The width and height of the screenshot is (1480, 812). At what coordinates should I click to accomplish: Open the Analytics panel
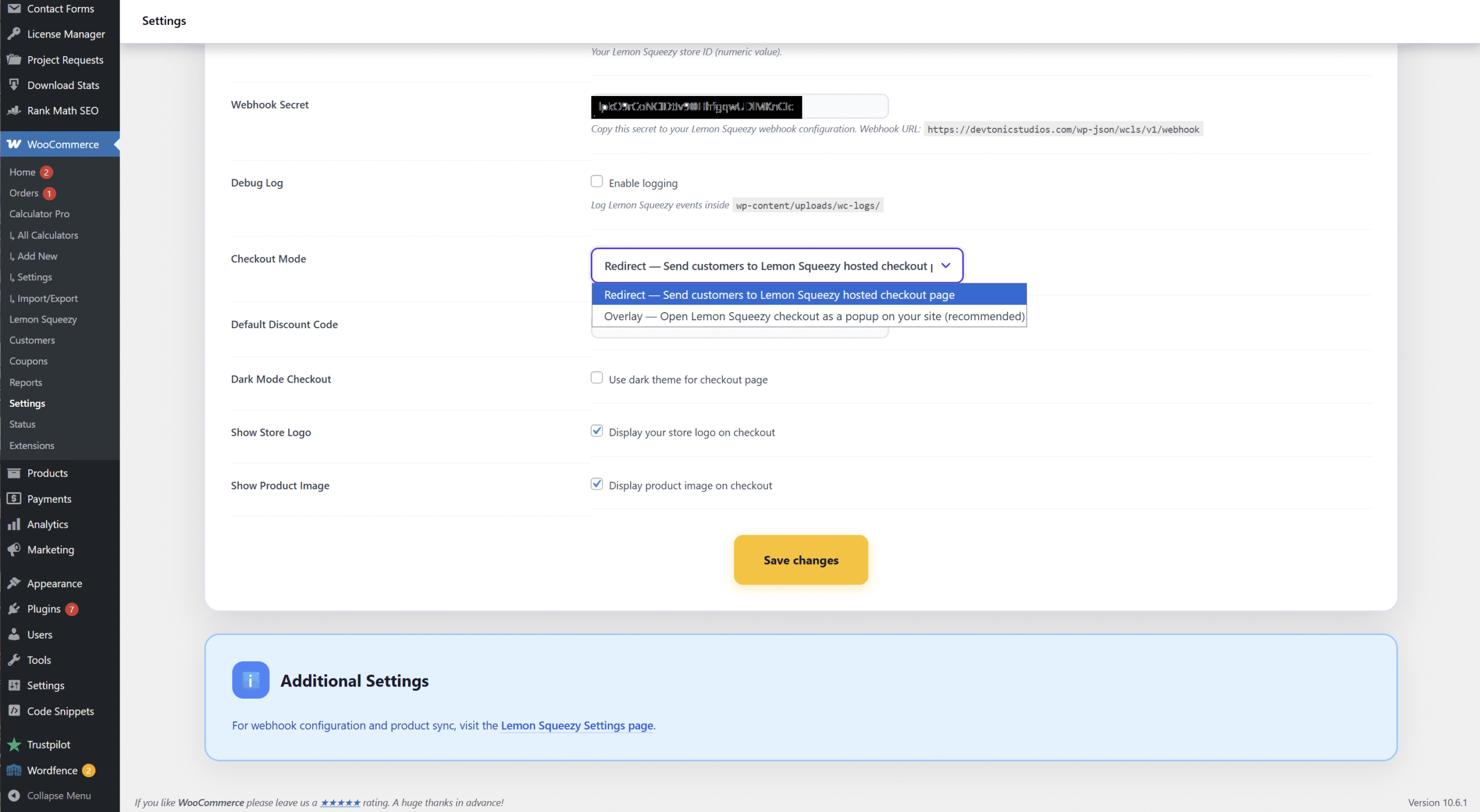click(x=48, y=524)
